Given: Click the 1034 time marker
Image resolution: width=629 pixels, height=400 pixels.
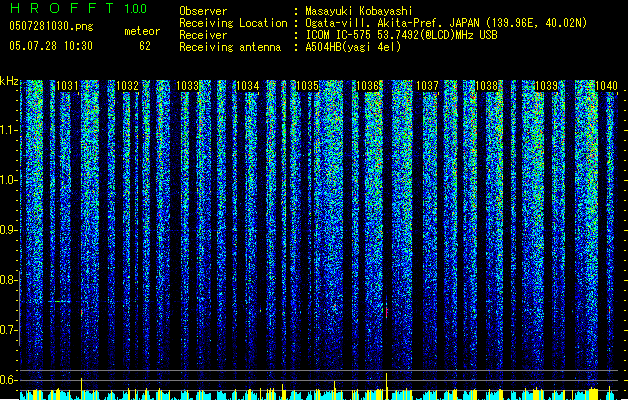Looking at the screenshot, I should point(248,86).
